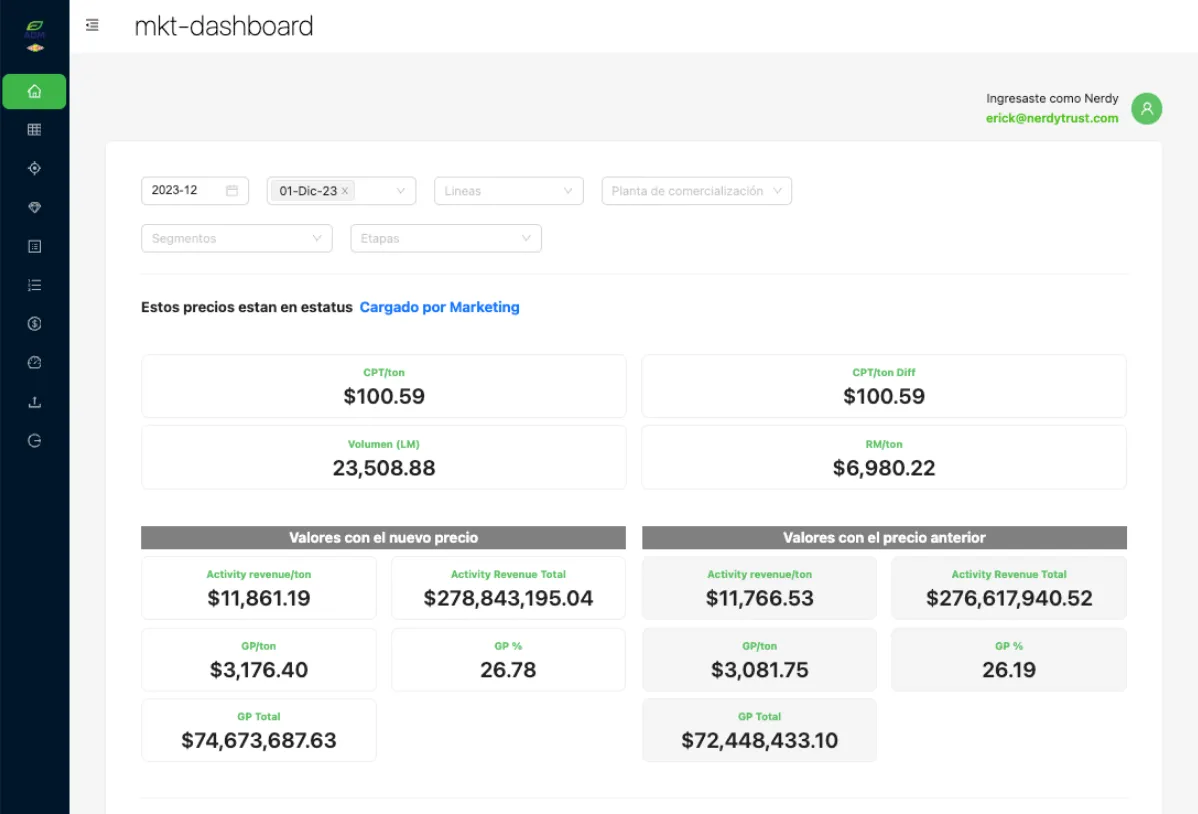Select the CPT/ton card value $100.59
1198x814 pixels.
tap(384, 396)
